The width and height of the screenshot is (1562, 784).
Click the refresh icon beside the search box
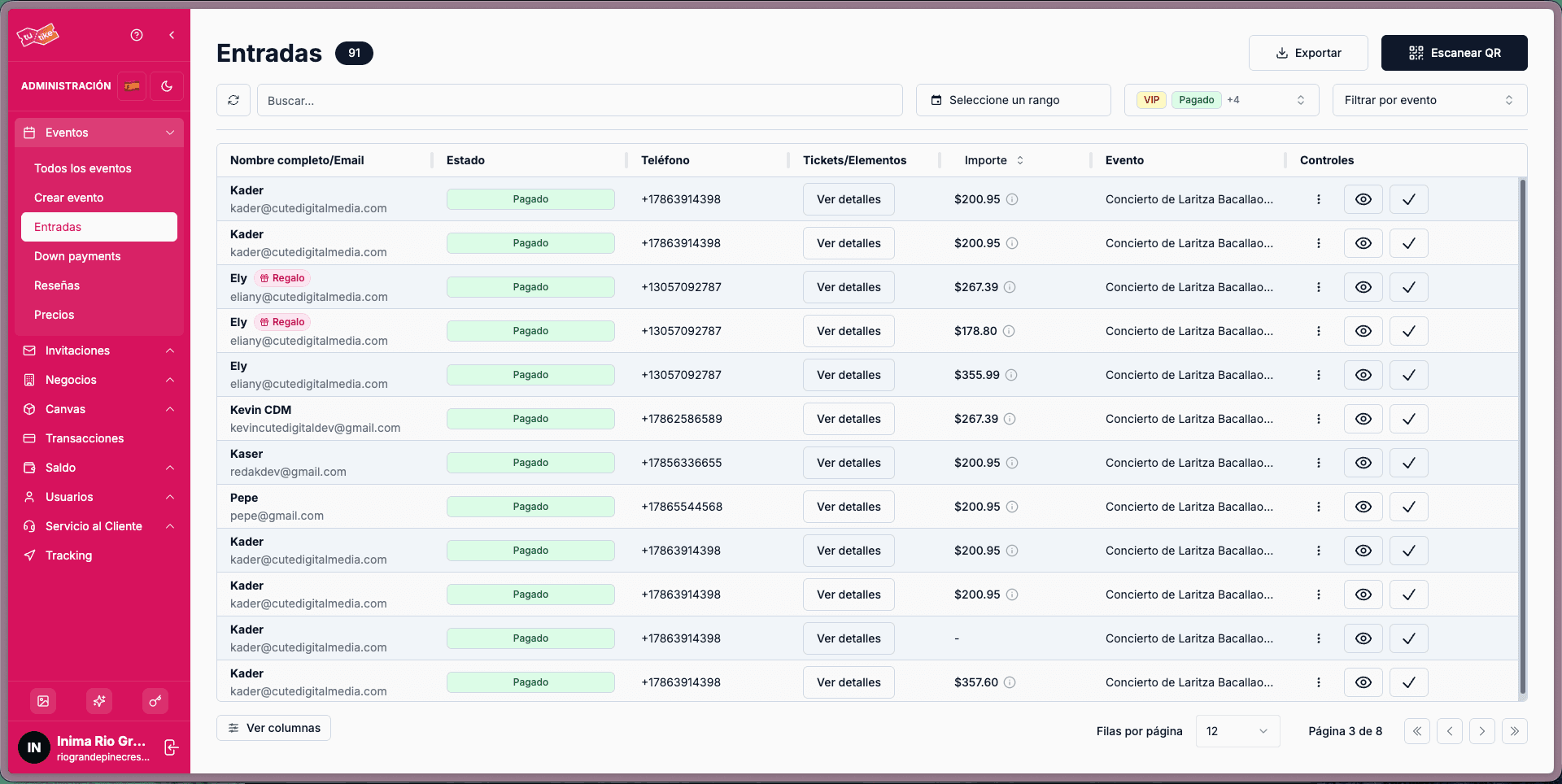pyautogui.click(x=233, y=100)
